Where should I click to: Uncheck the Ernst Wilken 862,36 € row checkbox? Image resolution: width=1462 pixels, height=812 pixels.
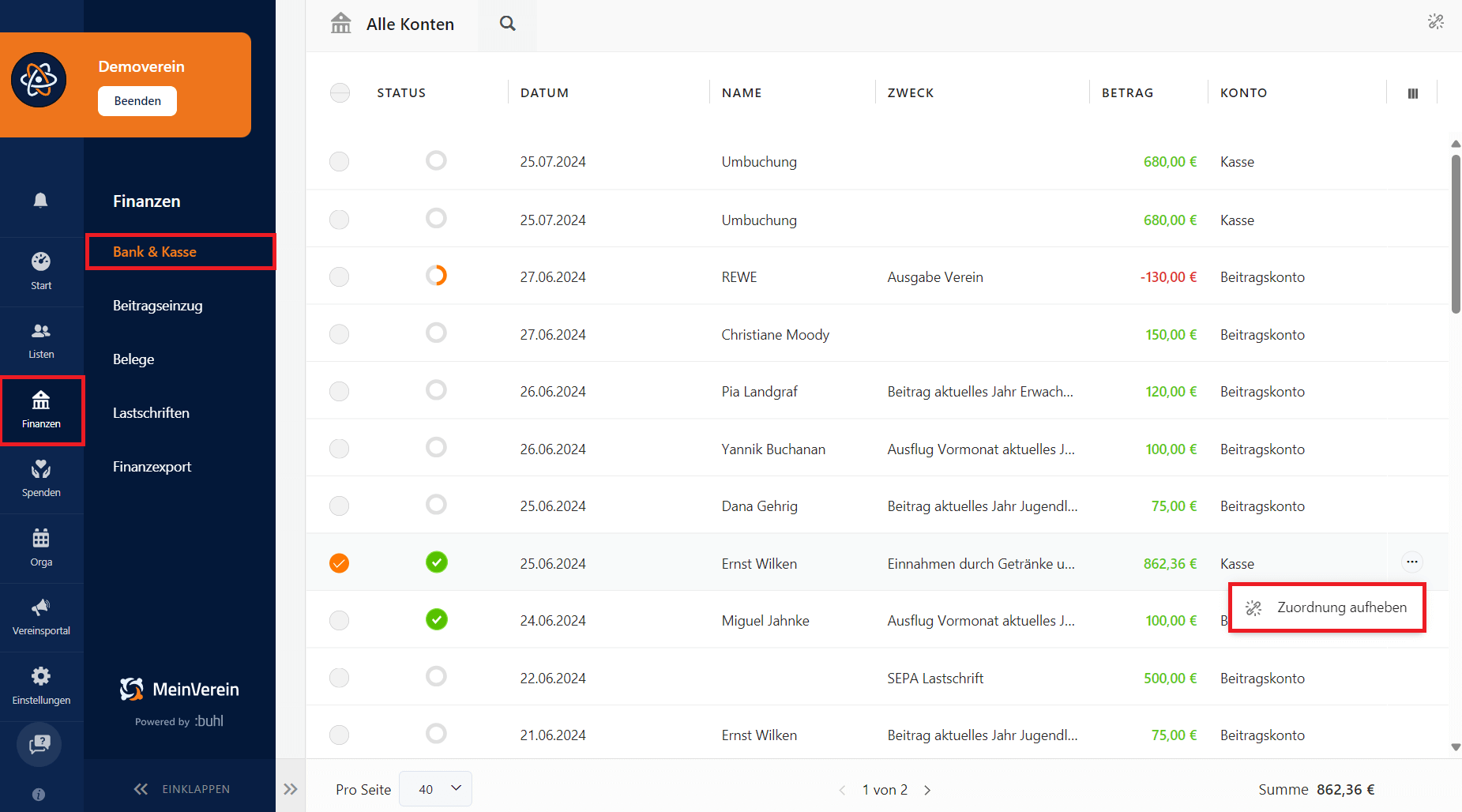[340, 563]
